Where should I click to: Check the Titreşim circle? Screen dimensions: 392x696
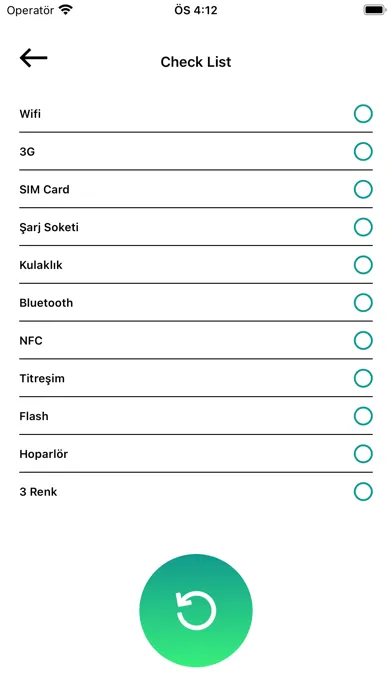coord(363,379)
